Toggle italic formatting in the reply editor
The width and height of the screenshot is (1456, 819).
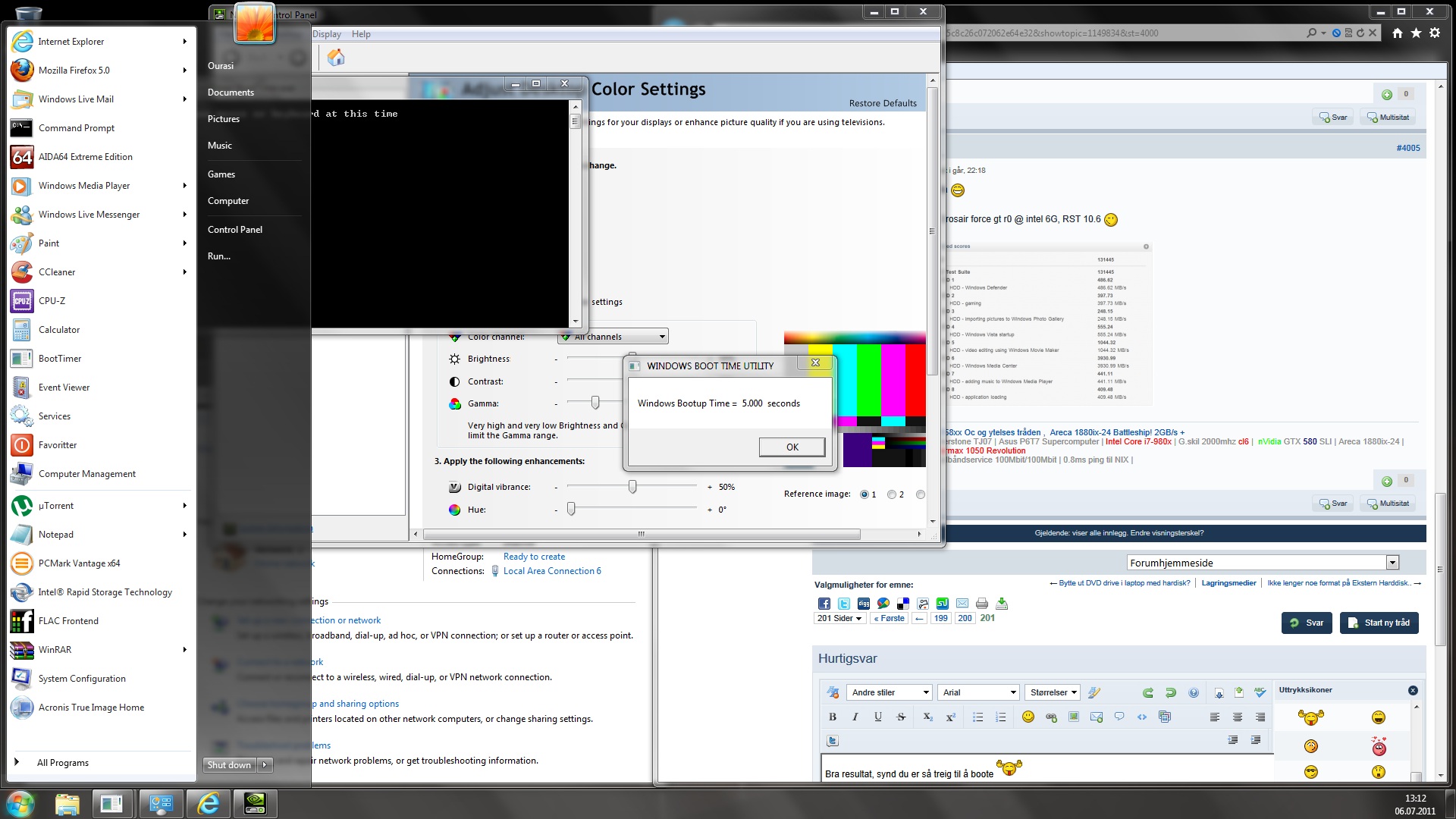pyautogui.click(x=855, y=717)
